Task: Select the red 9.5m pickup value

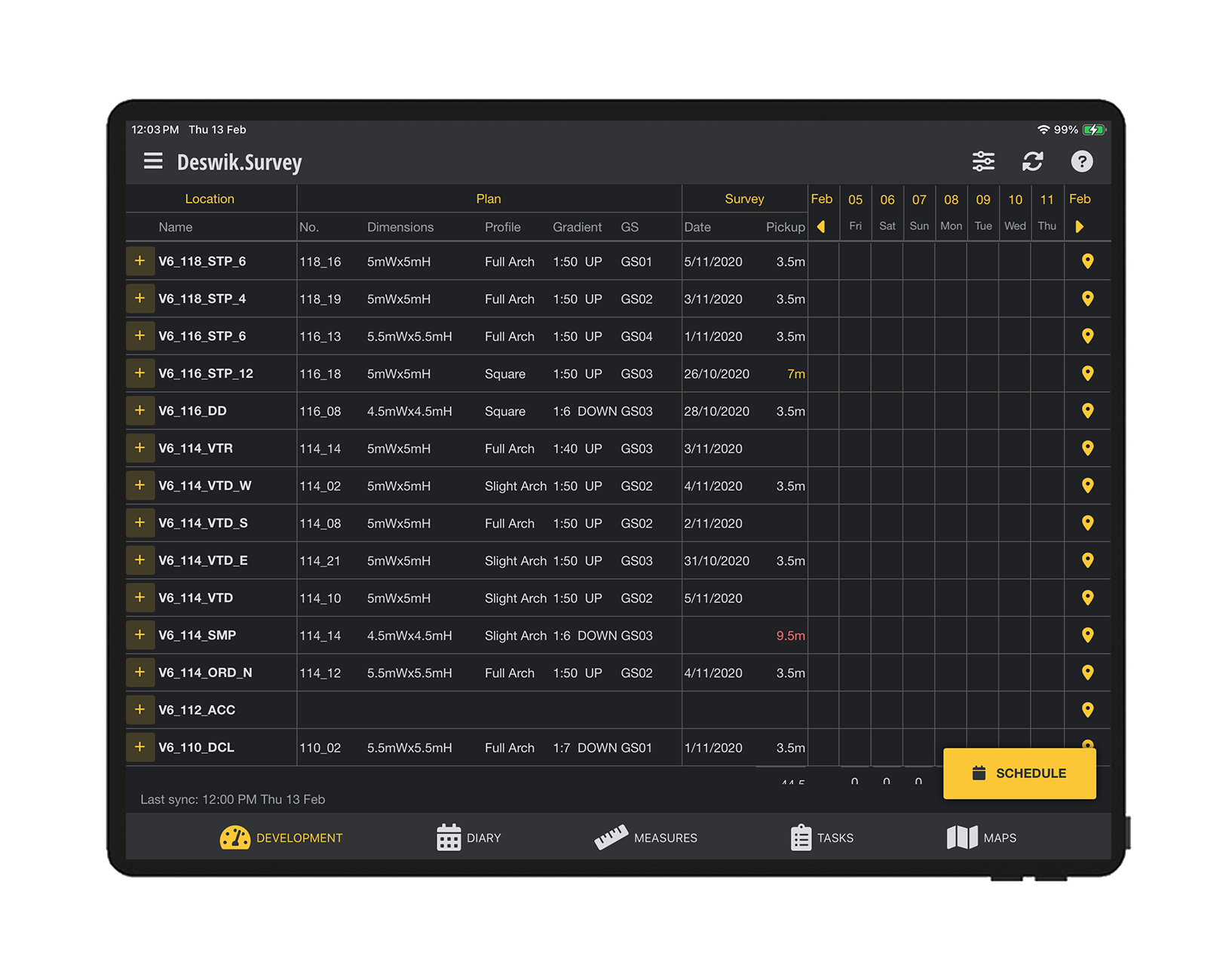Action: click(791, 635)
